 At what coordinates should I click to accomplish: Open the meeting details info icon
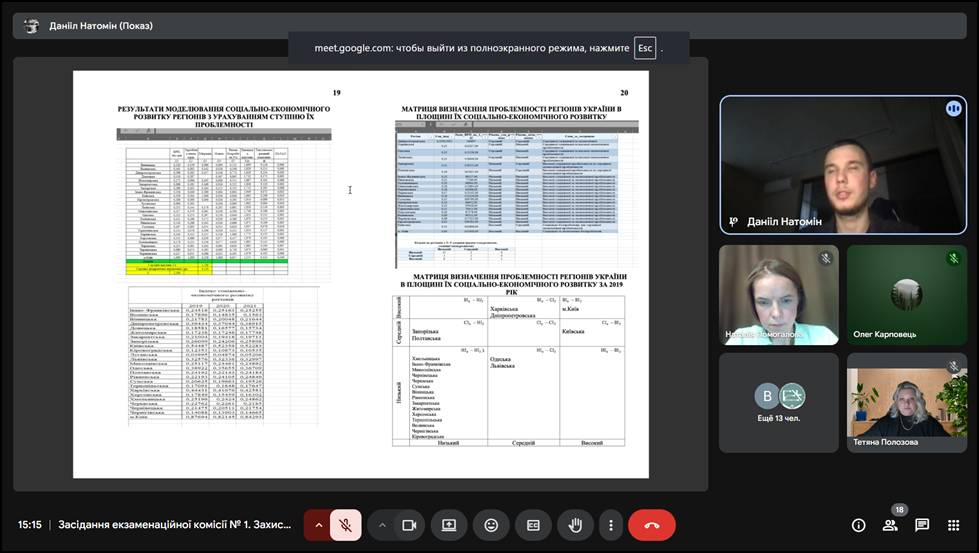(858, 525)
